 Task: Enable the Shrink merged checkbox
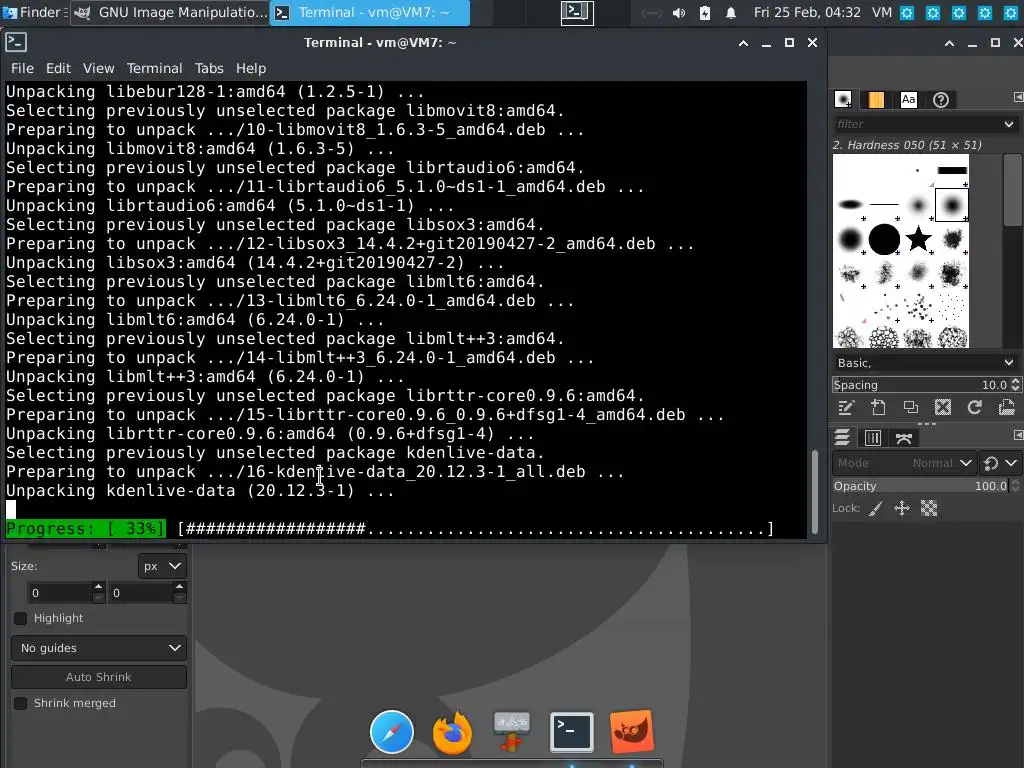[x=20, y=703]
